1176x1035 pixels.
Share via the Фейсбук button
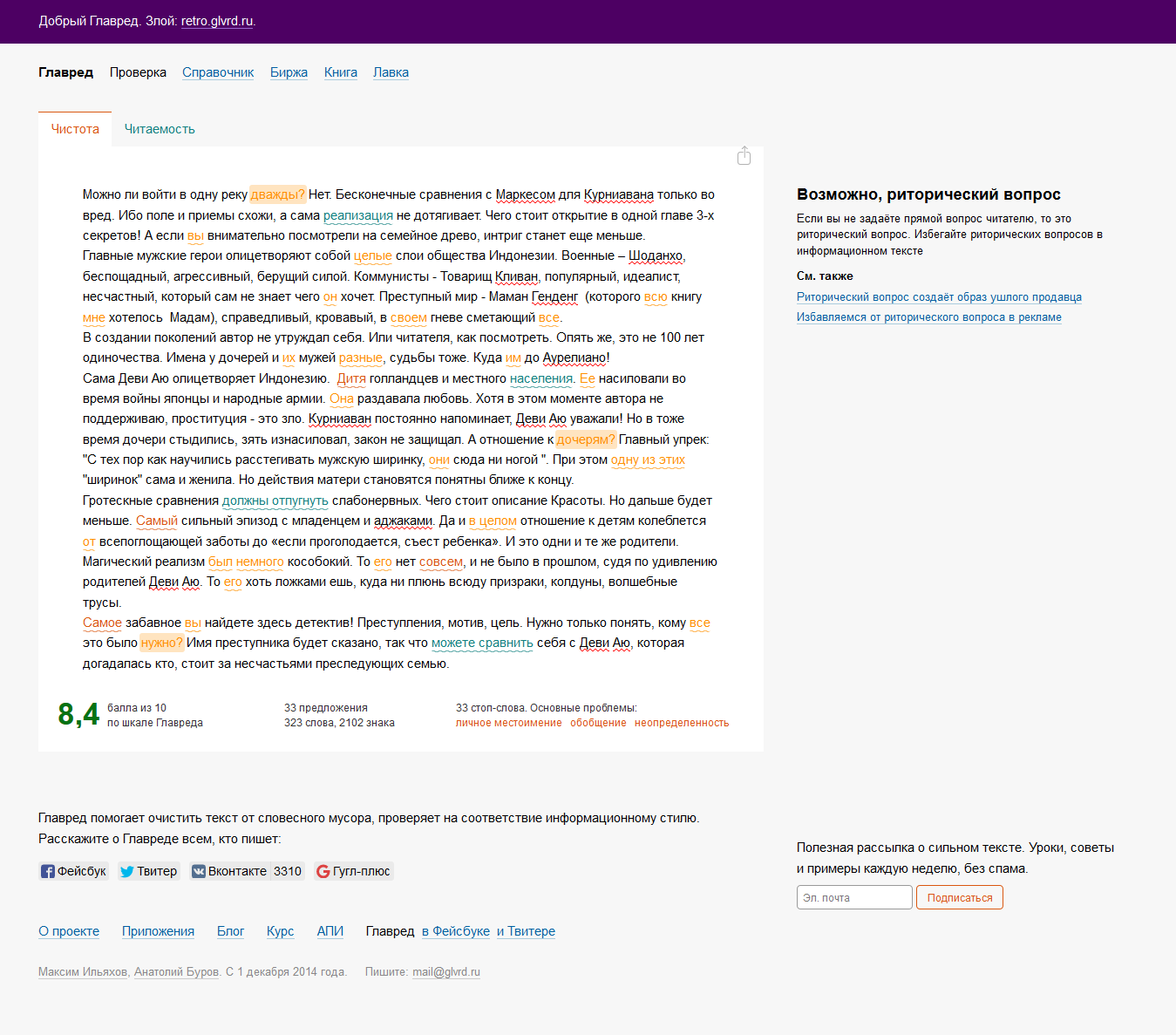74,871
